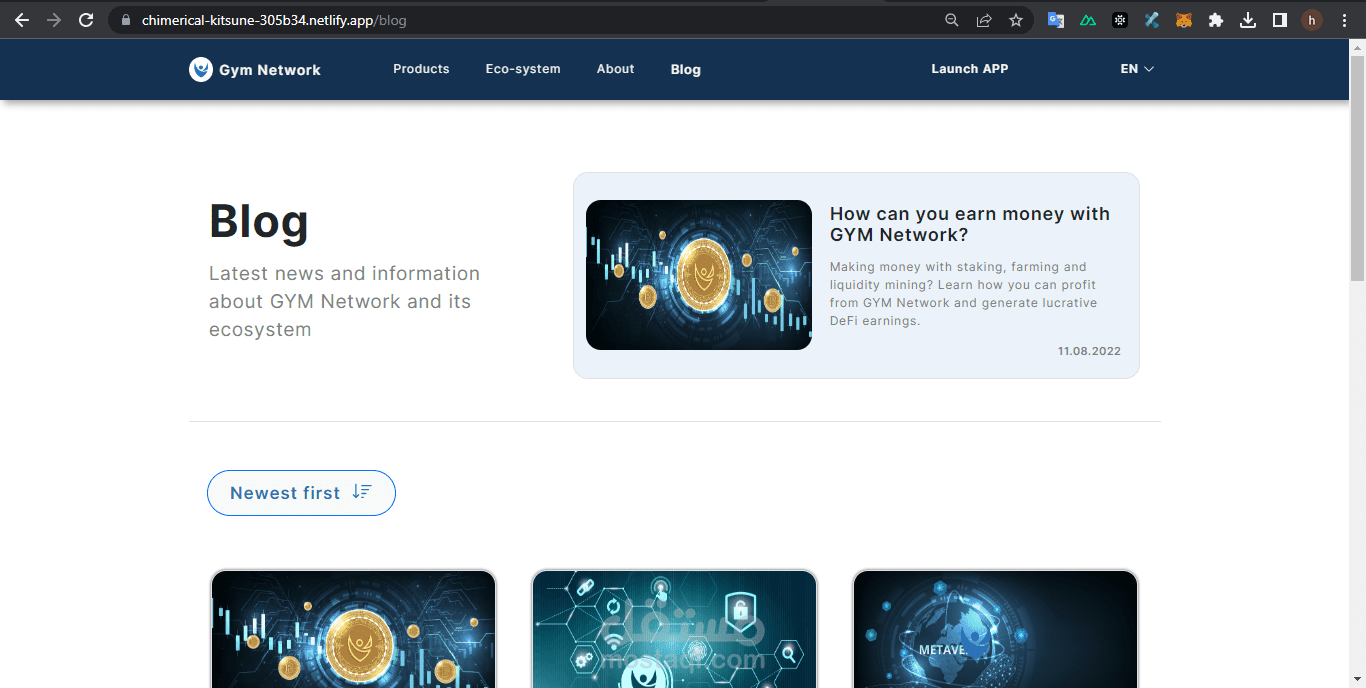Viewport: 1366px width, 688px height.
Task: Open first blog card with gold coin
Action: coord(354,629)
